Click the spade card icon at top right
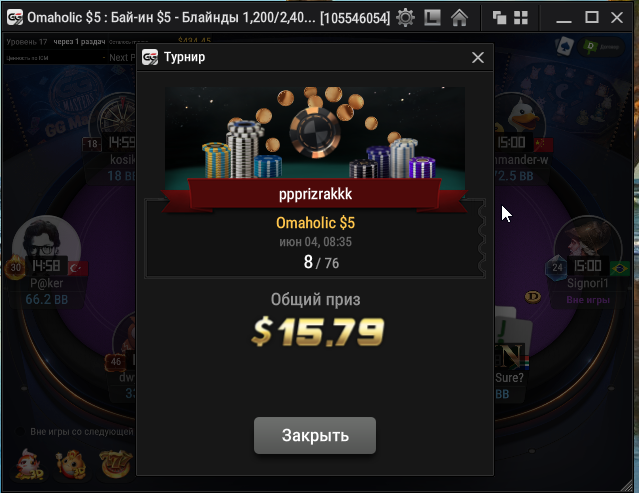 point(565,46)
